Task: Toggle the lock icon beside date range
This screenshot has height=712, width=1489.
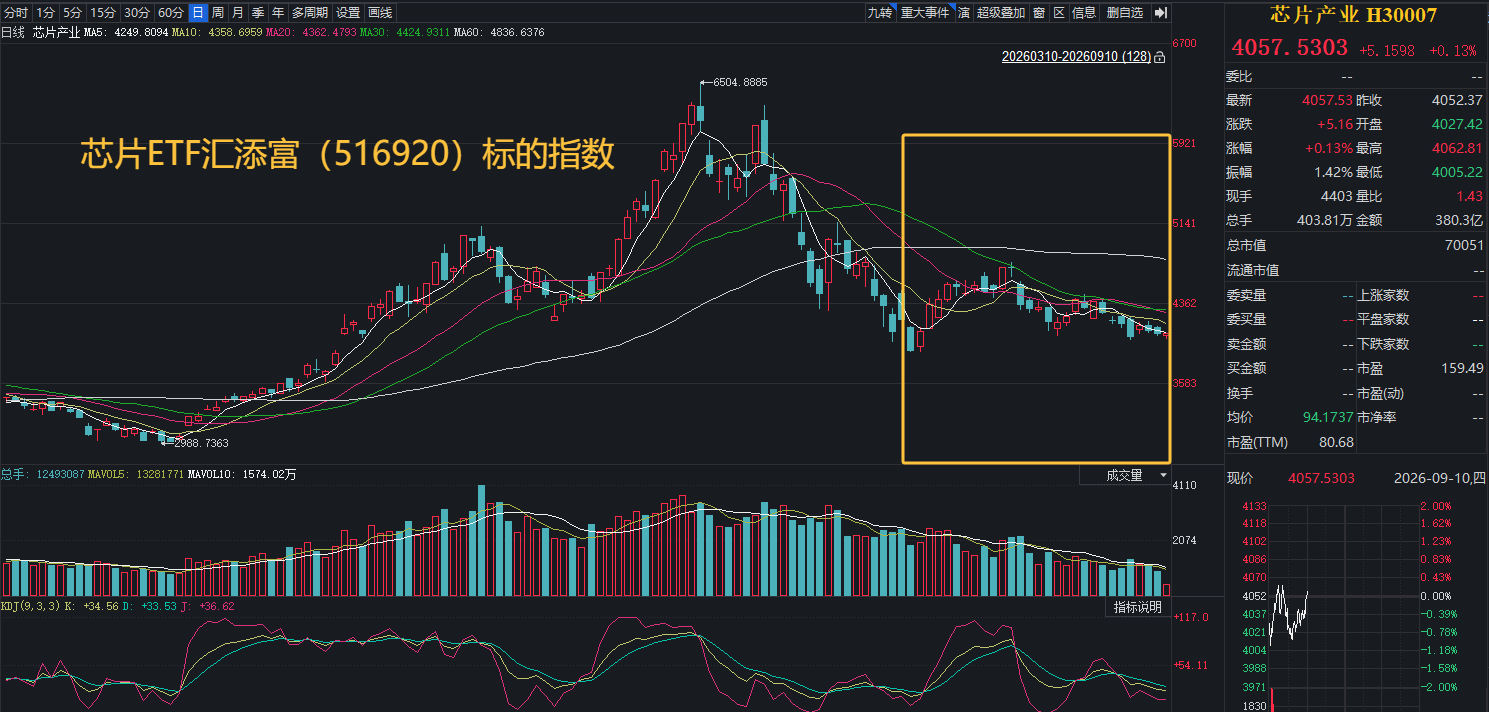Action: pos(1159,59)
